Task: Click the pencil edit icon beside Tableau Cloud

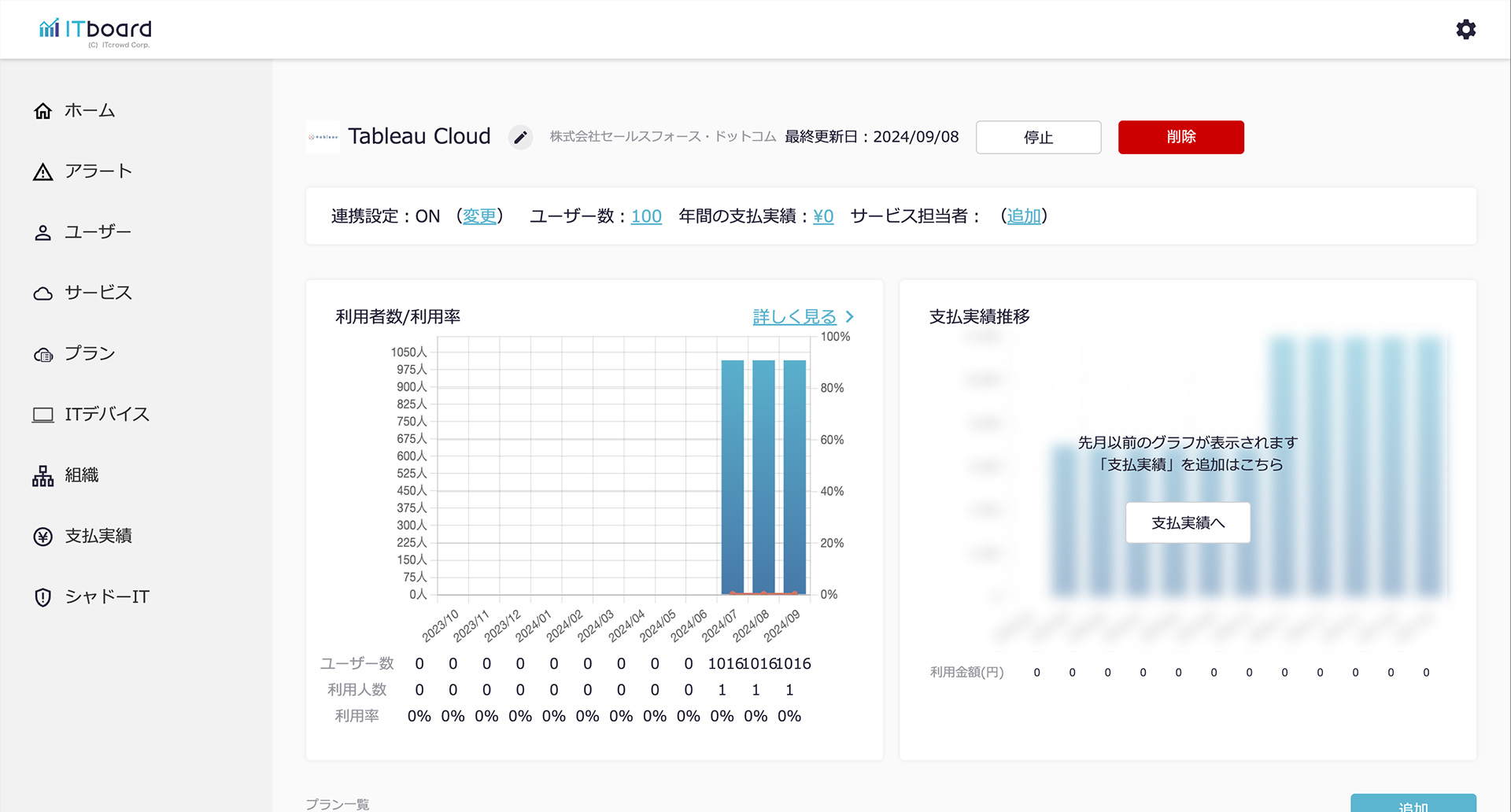Action: pyautogui.click(x=520, y=138)
